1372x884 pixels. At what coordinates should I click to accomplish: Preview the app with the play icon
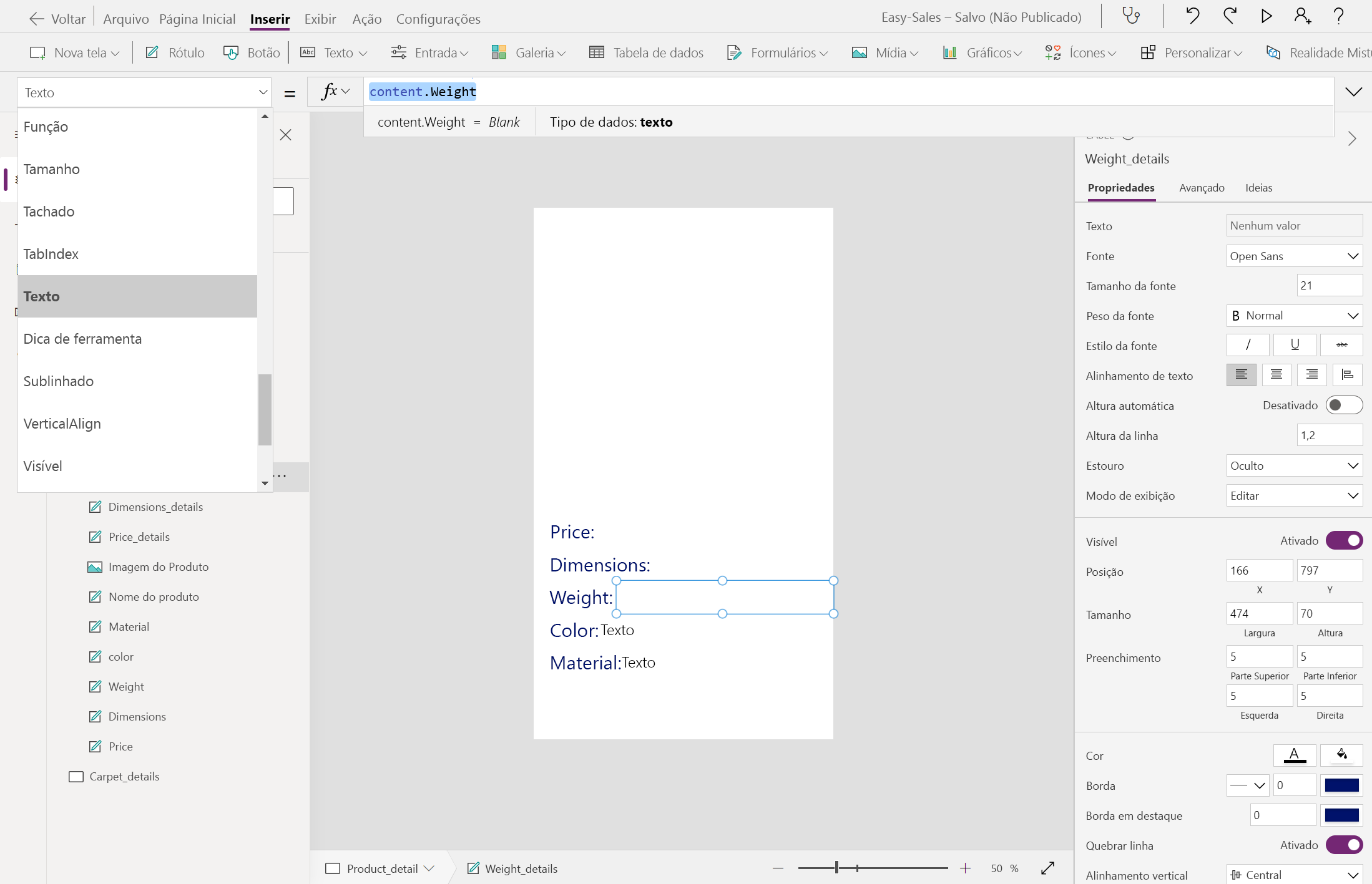click(1267, 16)
